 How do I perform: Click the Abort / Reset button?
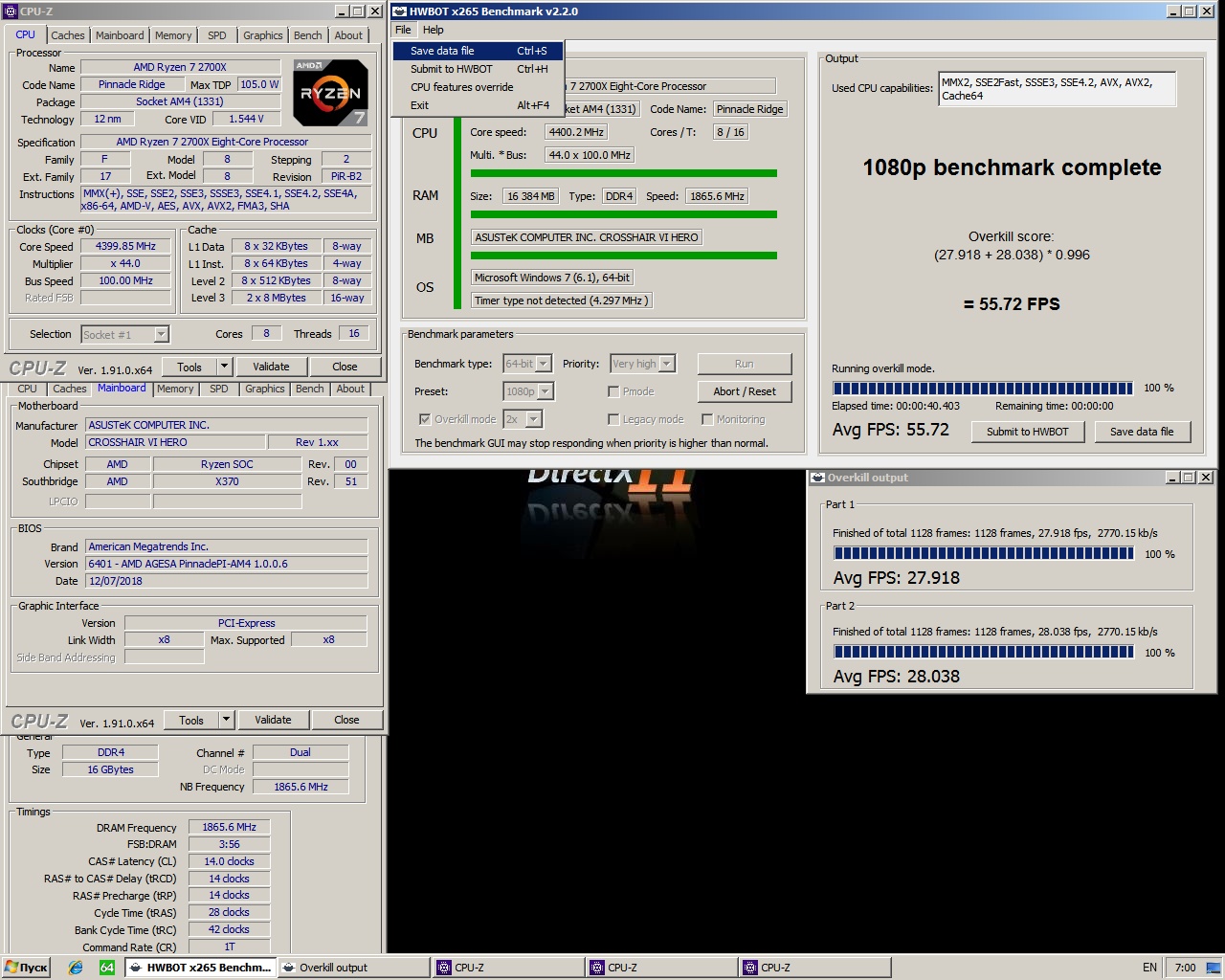745,391
